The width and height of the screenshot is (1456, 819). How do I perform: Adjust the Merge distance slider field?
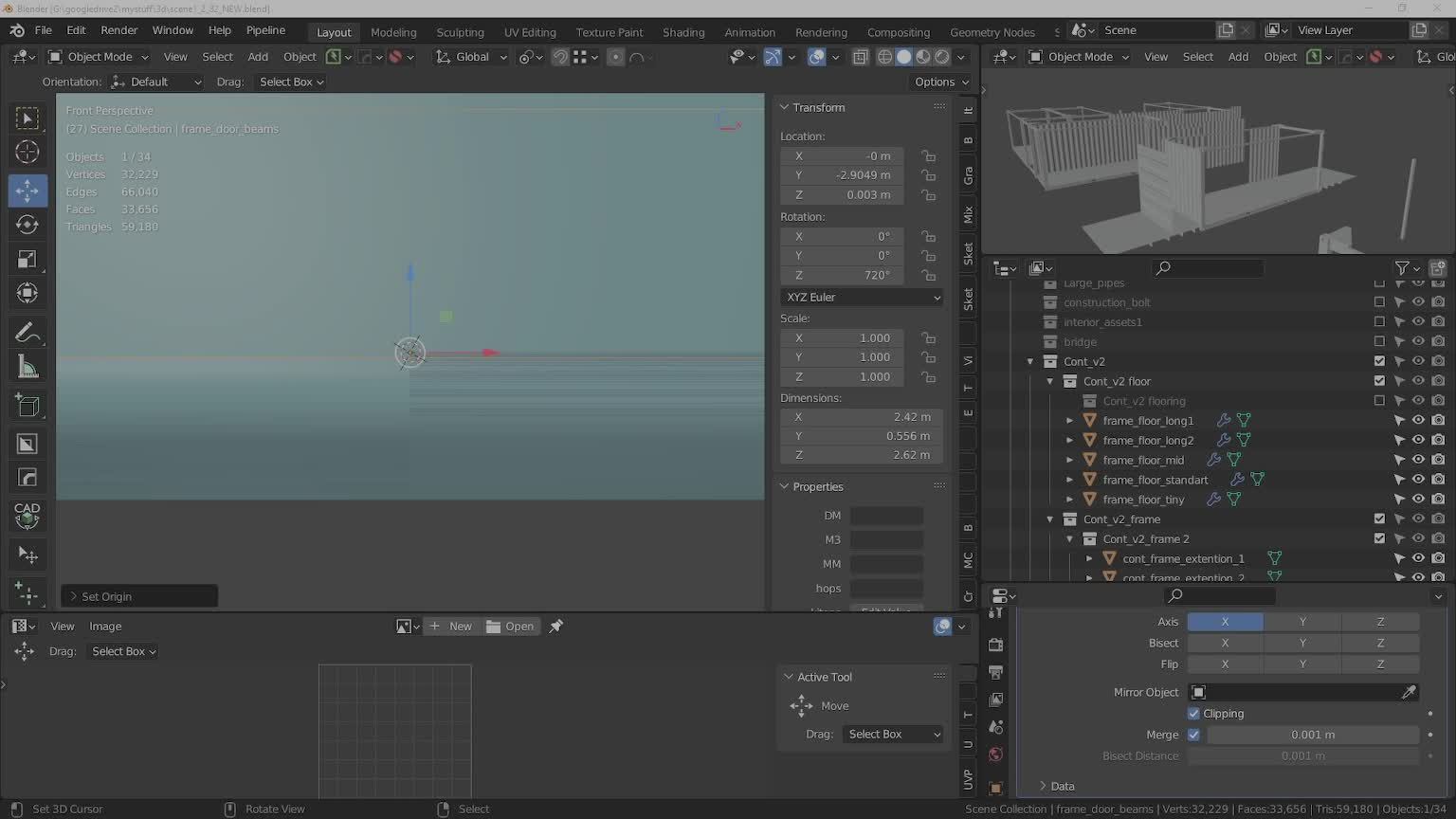(x=1312, y=735)
